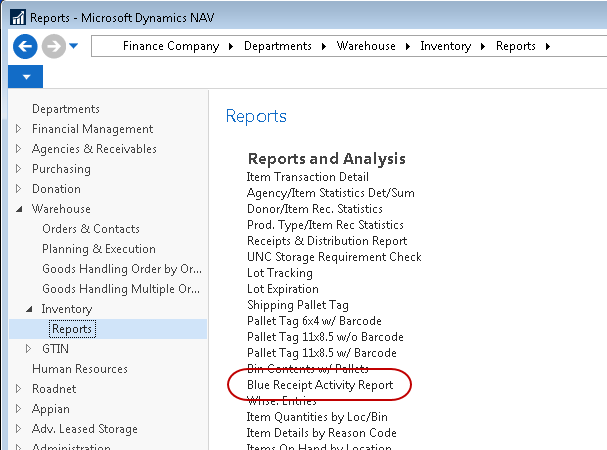
Task: Click the arrow after Finance Company breadcrumb
Action: (x=230, y=46)
